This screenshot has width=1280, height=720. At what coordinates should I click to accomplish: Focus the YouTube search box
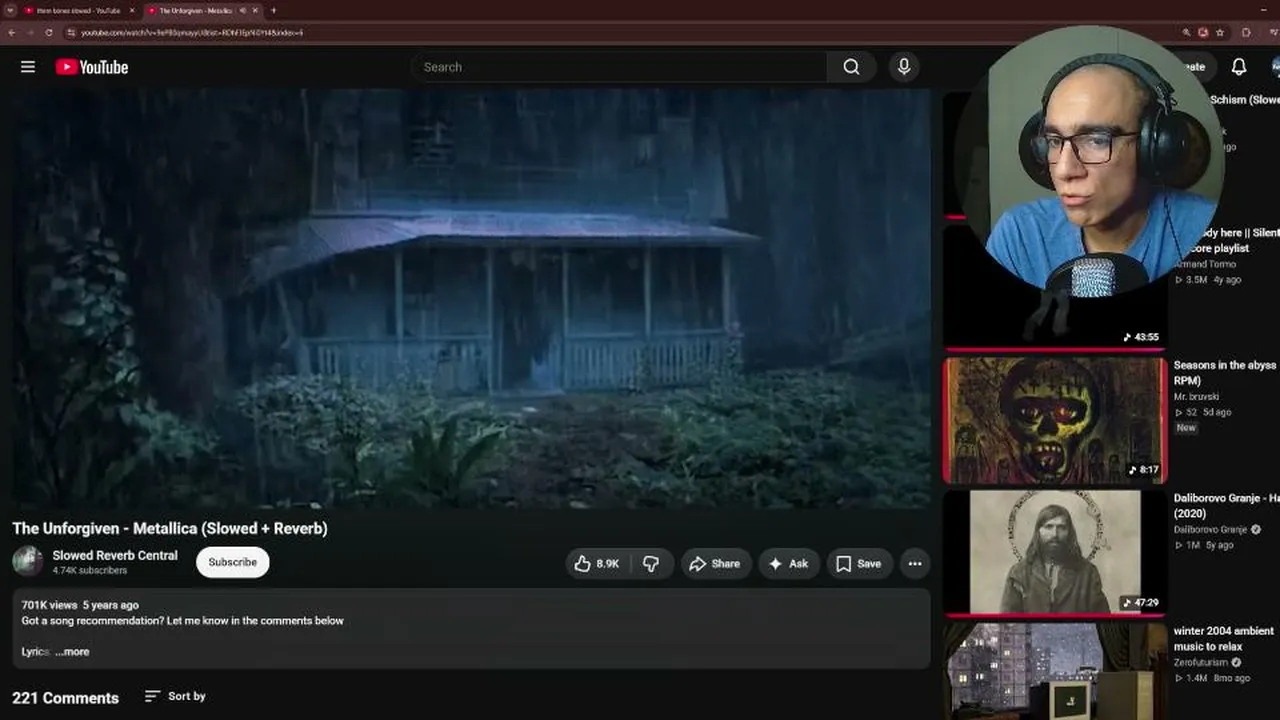[618, 67]
